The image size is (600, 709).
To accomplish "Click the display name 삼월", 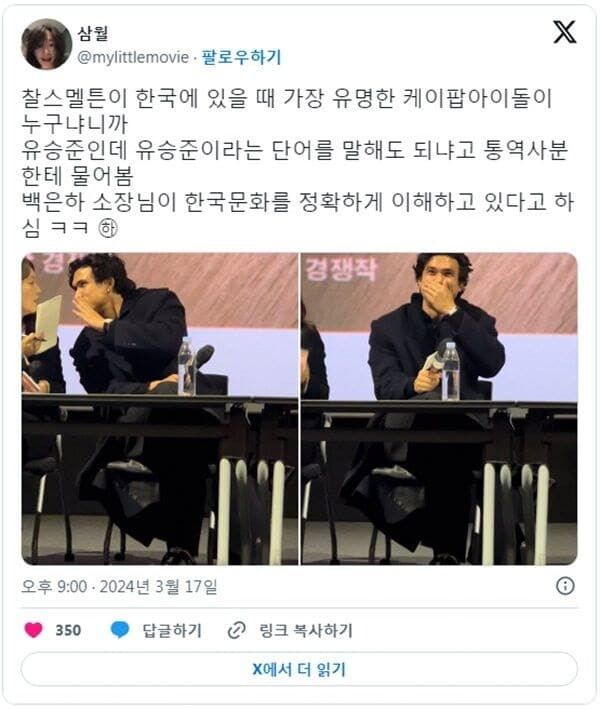I will coord(93,33).
